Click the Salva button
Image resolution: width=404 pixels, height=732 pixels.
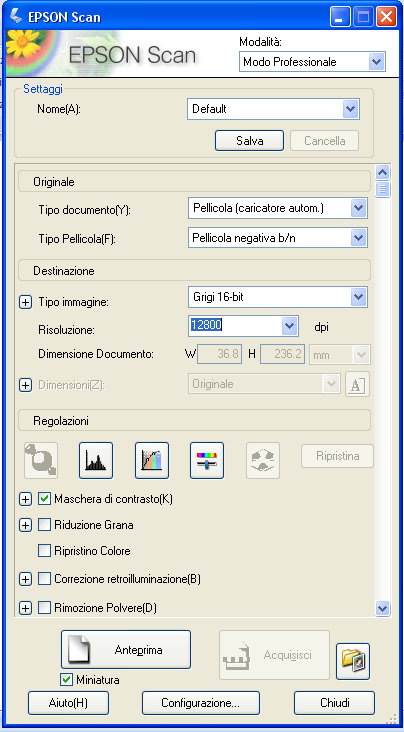(x=249, y=141)
